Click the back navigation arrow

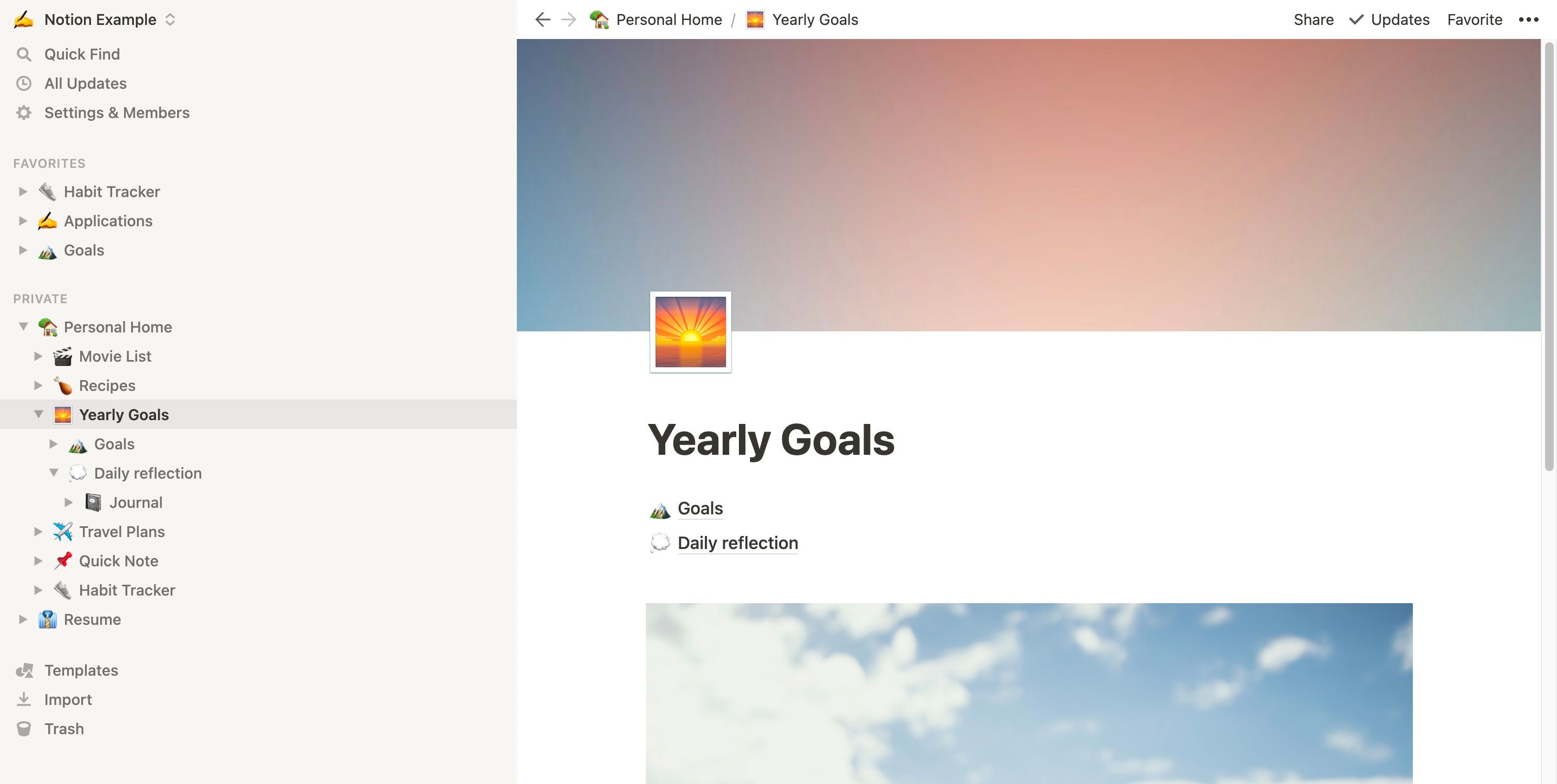click(542, 19)
